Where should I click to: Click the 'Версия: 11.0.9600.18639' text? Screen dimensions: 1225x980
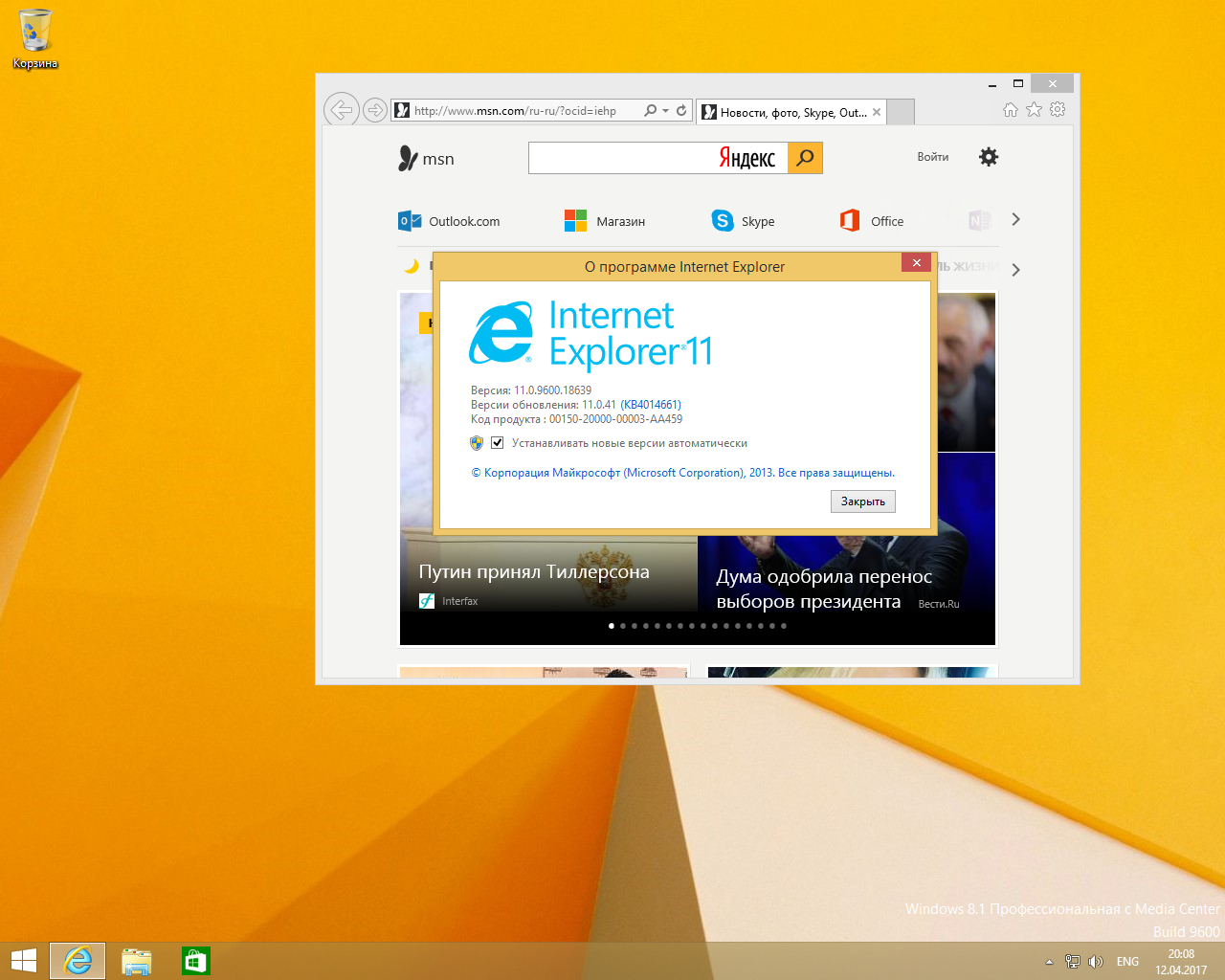(x=531, y=390)
